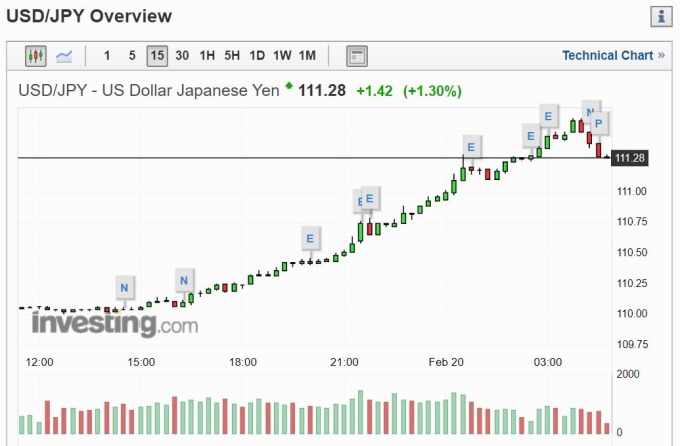Viewport: 680px width, 446px height.
Task: Open the info icon beside USD/JPY Overview
Action: [661, 17]
